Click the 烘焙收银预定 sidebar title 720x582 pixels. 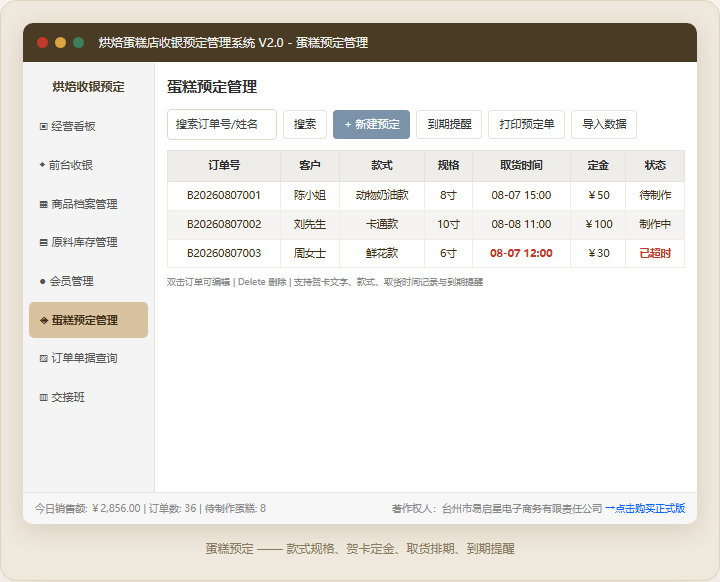tap(88, 87)
